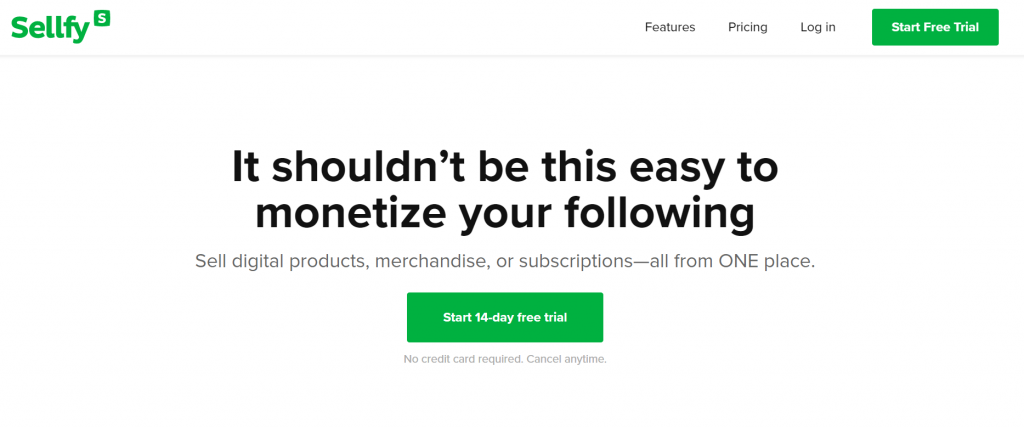
Task: Click the word 'Sell' starting the subheading
Action: (212, 262)
